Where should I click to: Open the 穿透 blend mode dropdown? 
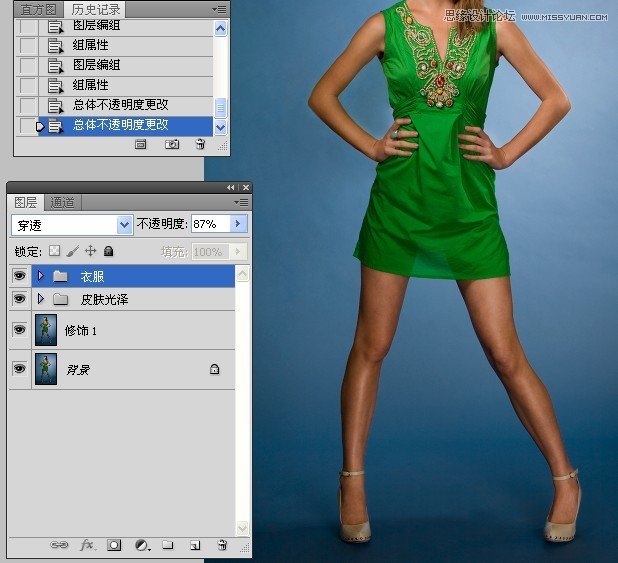click(124, 224)
